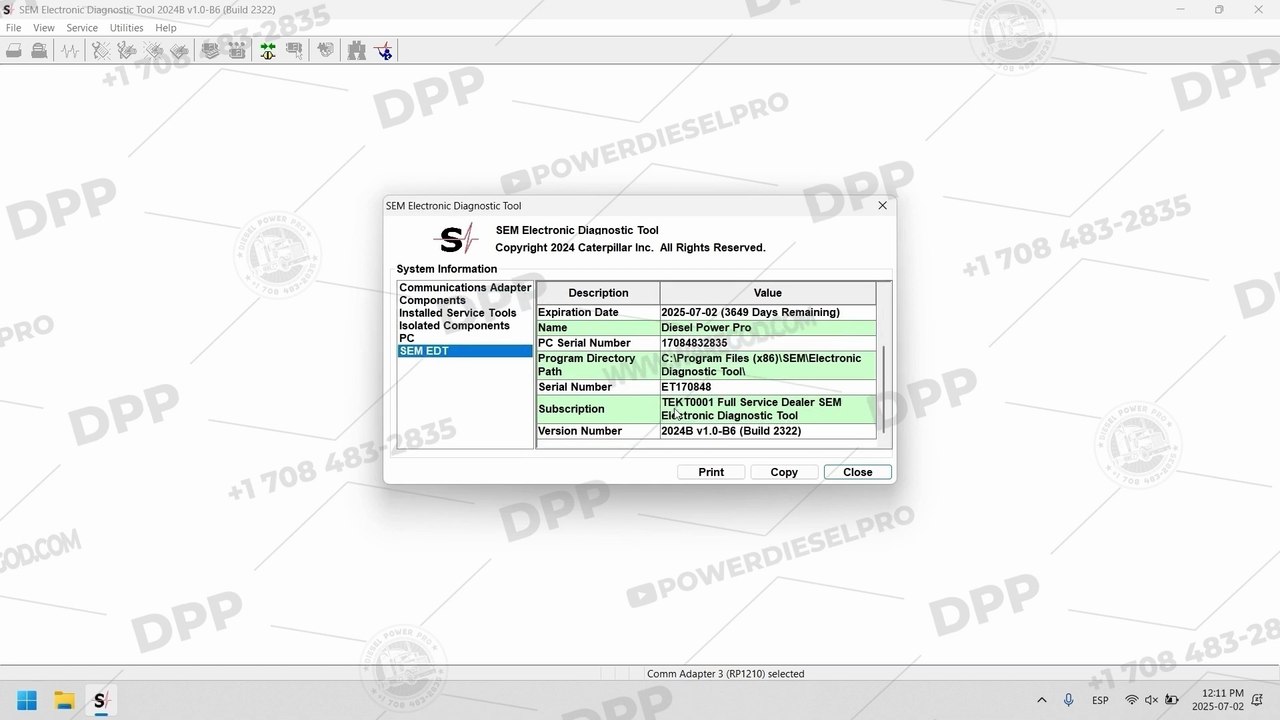Open the Service menu
The image size is (1280, 720).
82,28
